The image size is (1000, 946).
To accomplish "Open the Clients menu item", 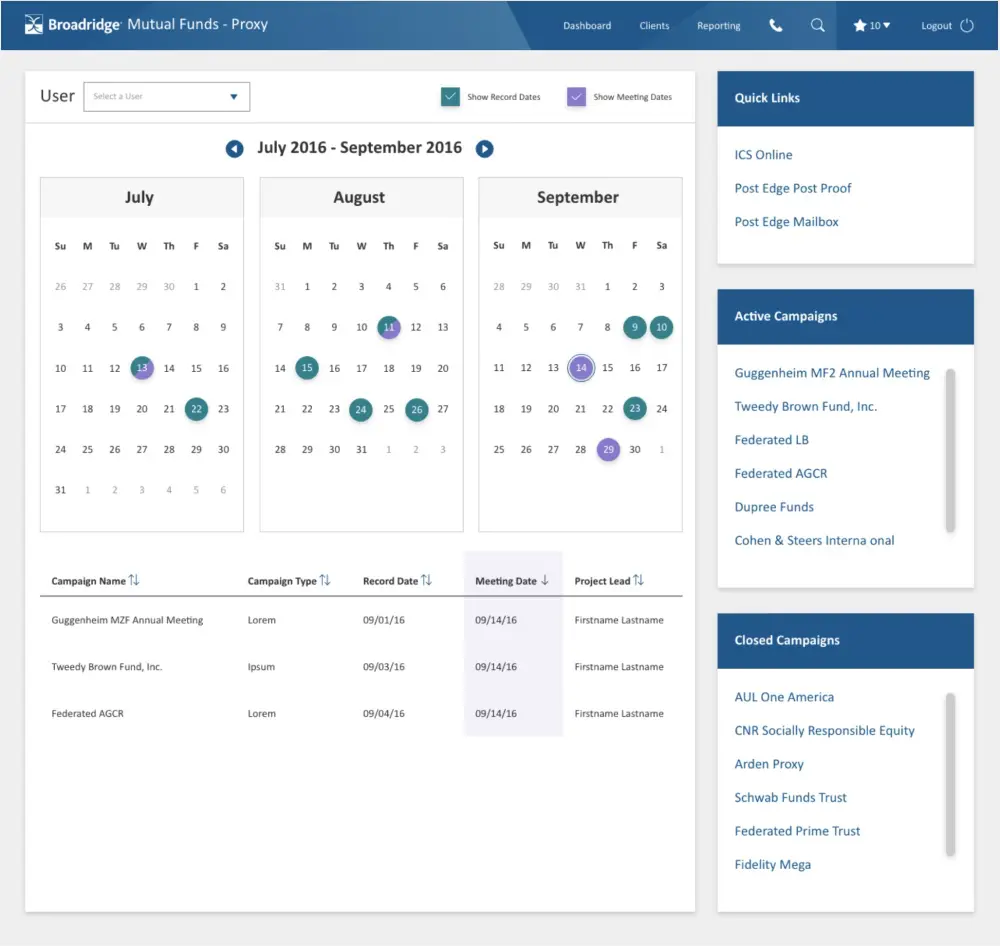I will (654, 26).
